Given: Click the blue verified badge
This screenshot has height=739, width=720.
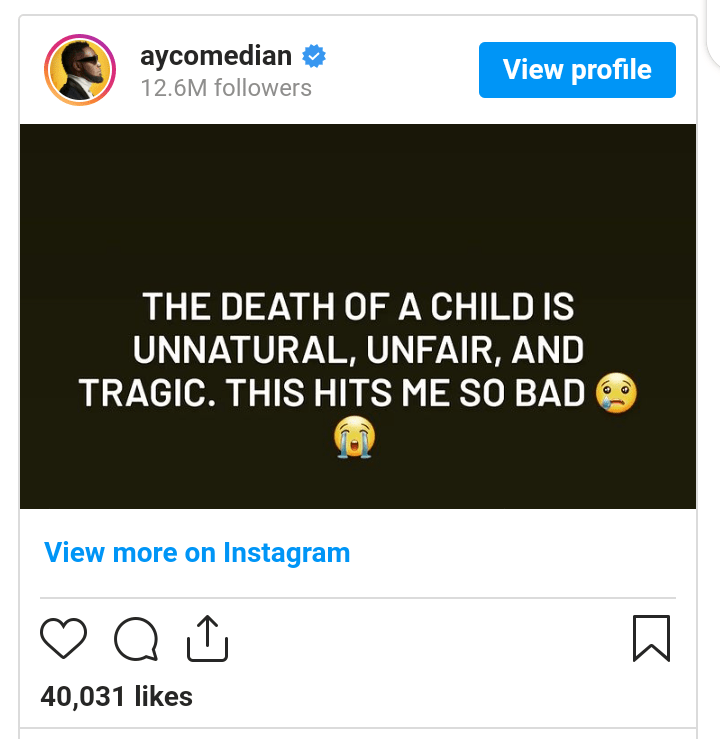Looking at the screenshot, I should [x=314, y=57].
